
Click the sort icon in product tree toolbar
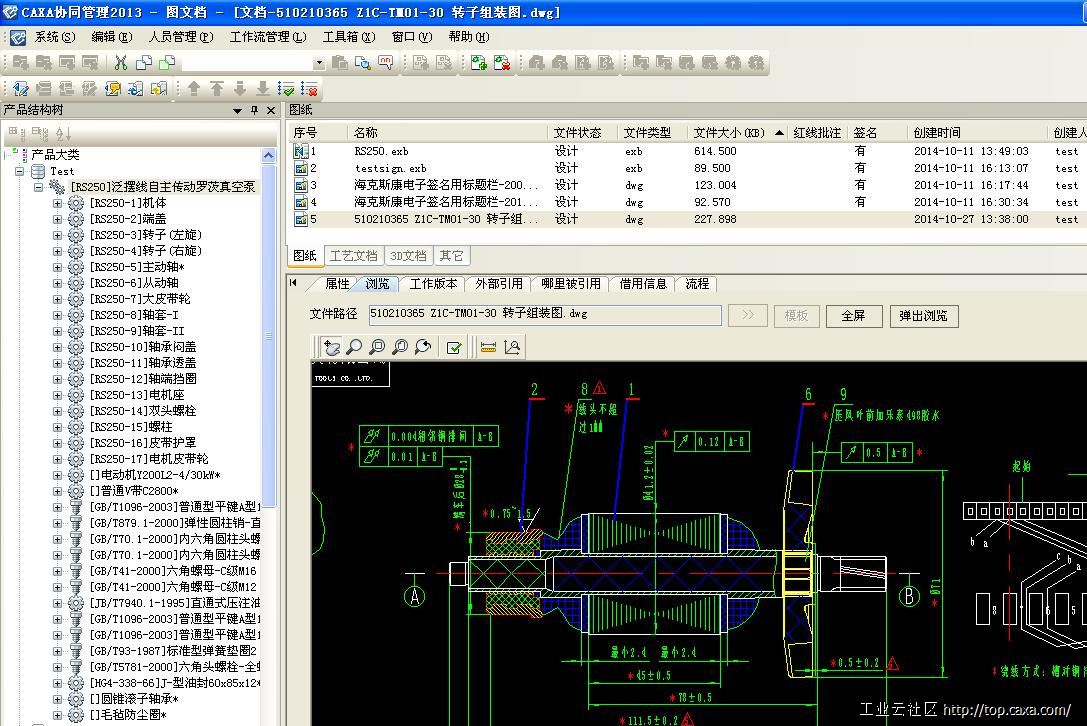tap(63, 133)
